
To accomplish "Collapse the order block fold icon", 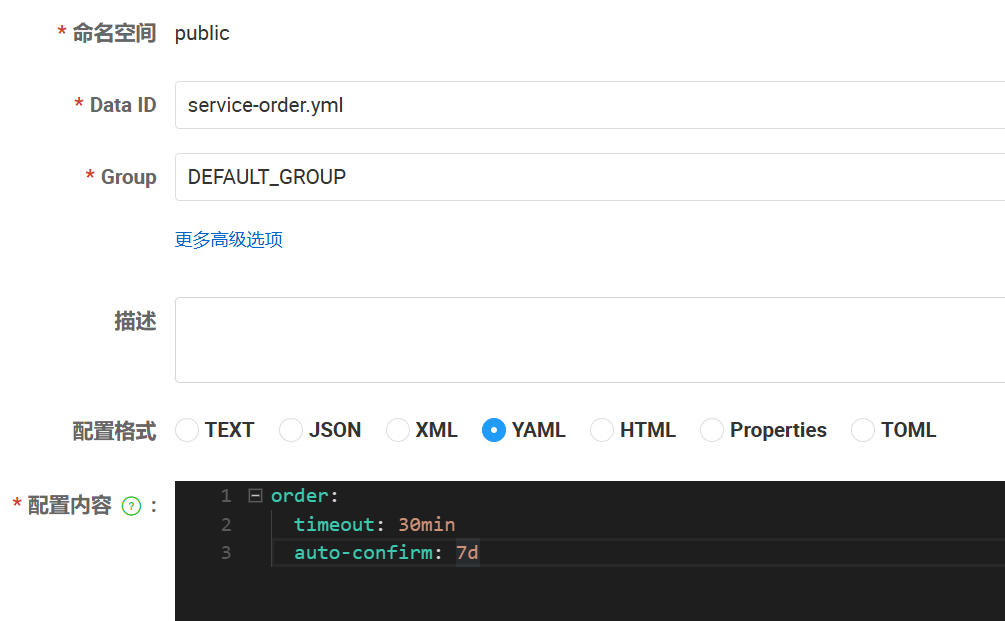I will pos(255,495).
